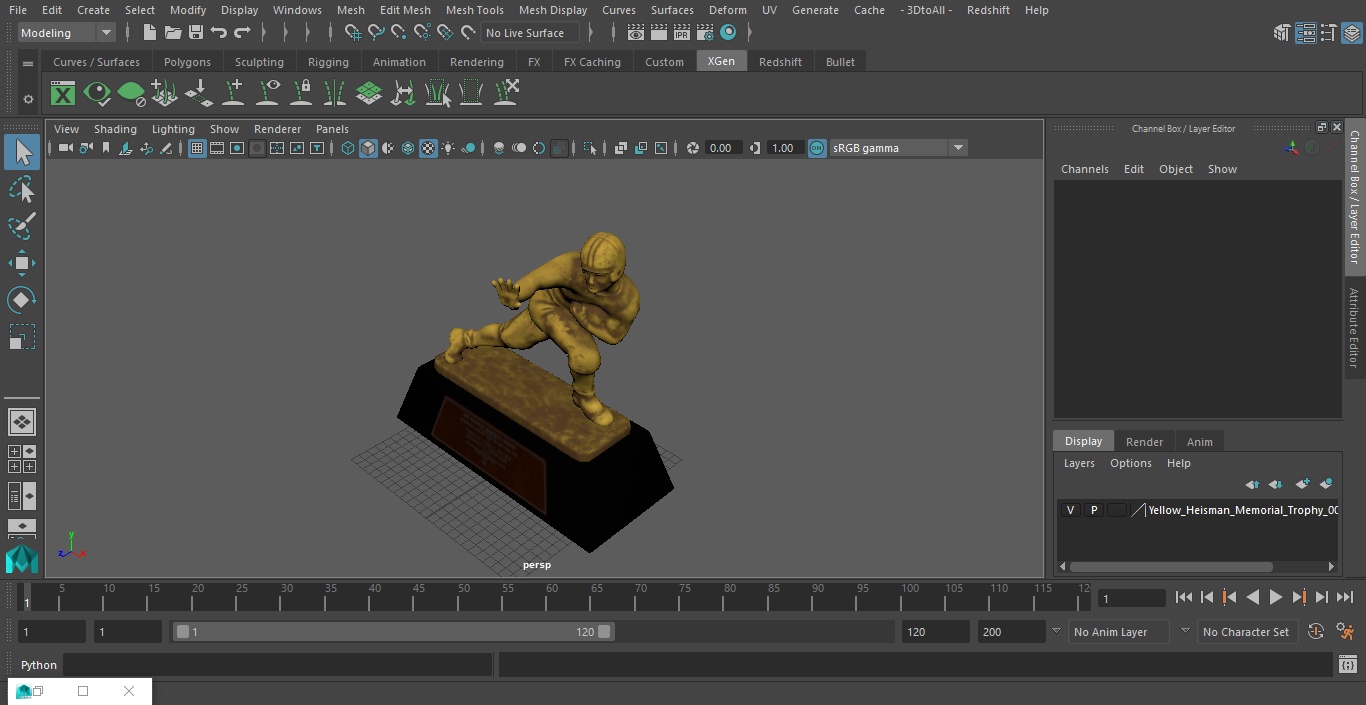Viewport: 1366px width, 705px height.
Task: Select the Lasso tool in the toolbox
Action: click(21, 189)
